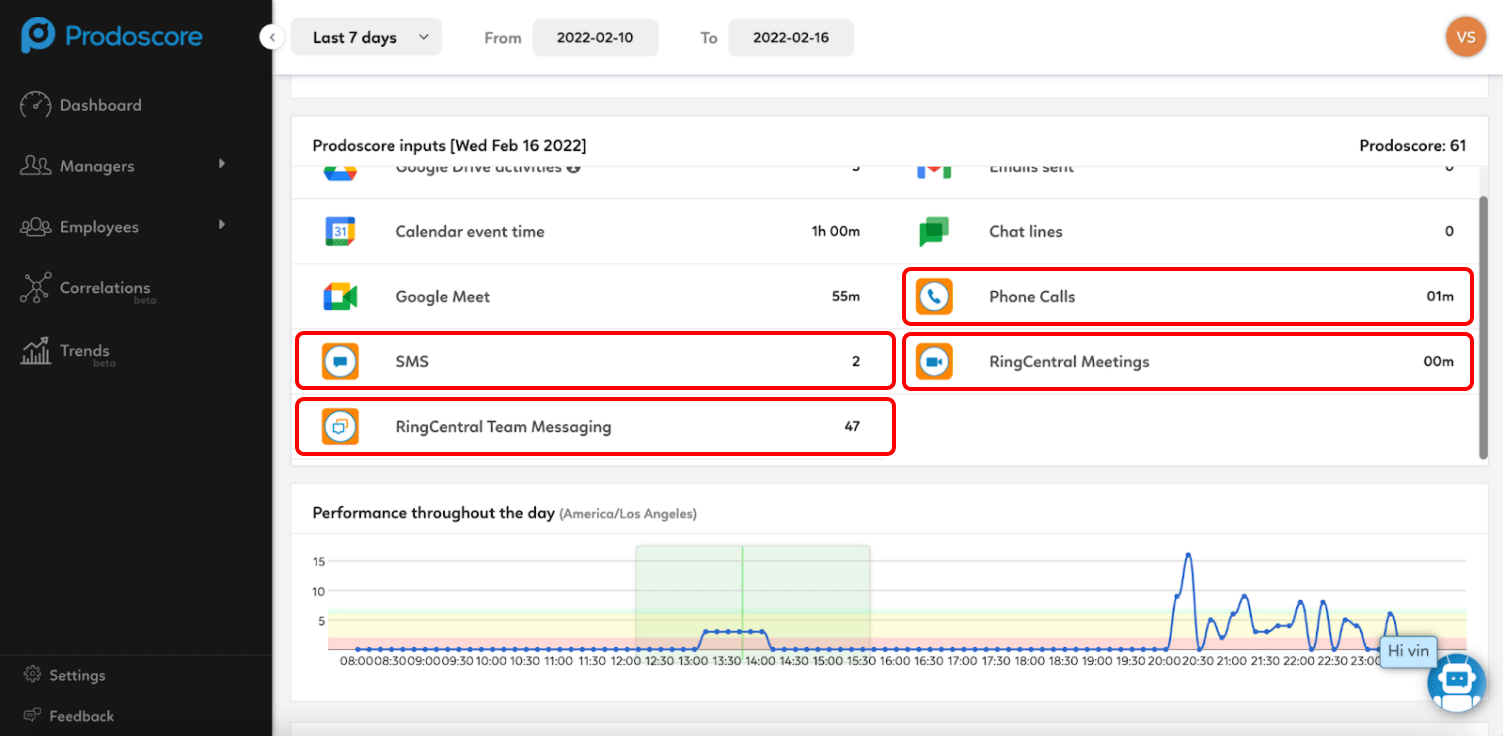This screenshot has height=736, width=1503.
Task: Click the 13:30 label on chart axis
Action: click(727, 661)
